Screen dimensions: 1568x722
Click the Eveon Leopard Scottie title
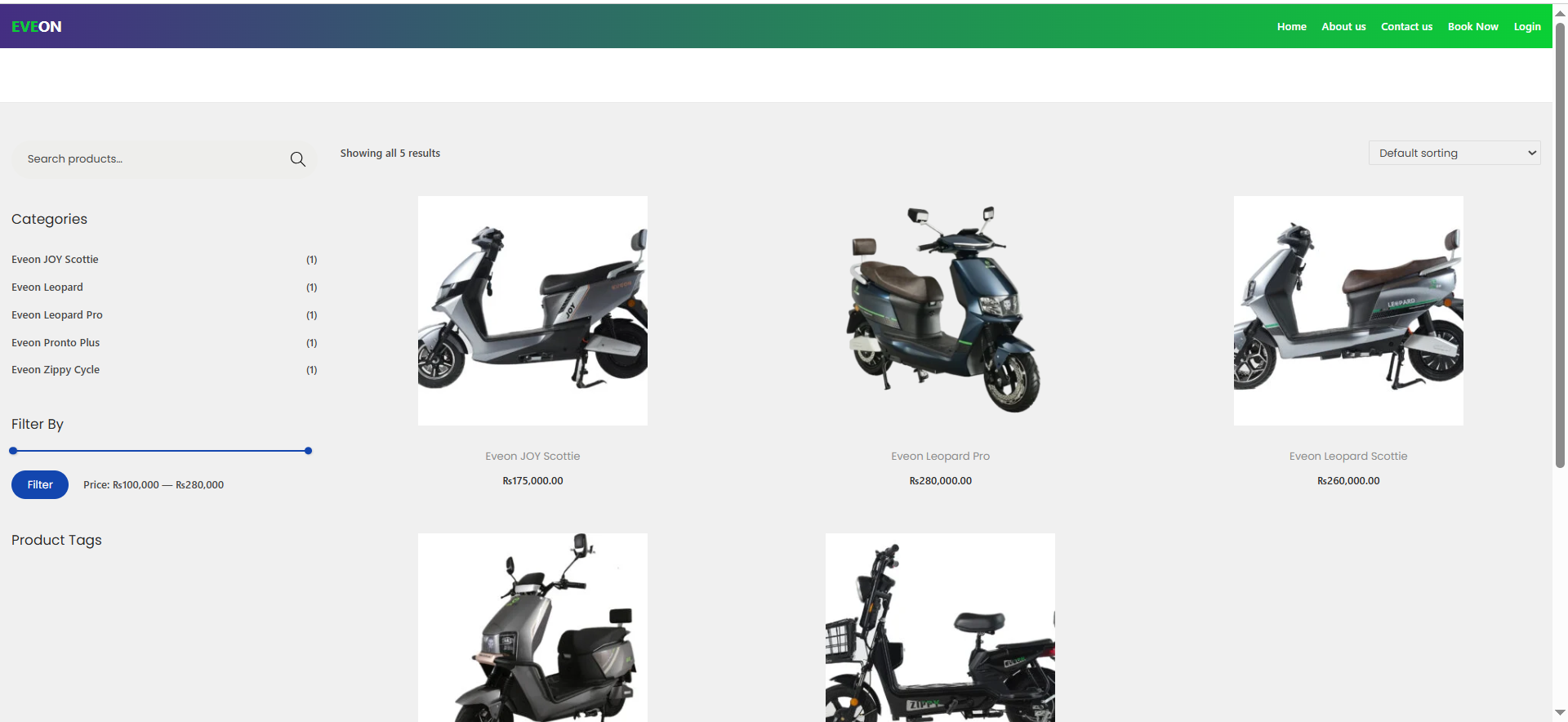pyautogui.click(x=1348, y=457)
